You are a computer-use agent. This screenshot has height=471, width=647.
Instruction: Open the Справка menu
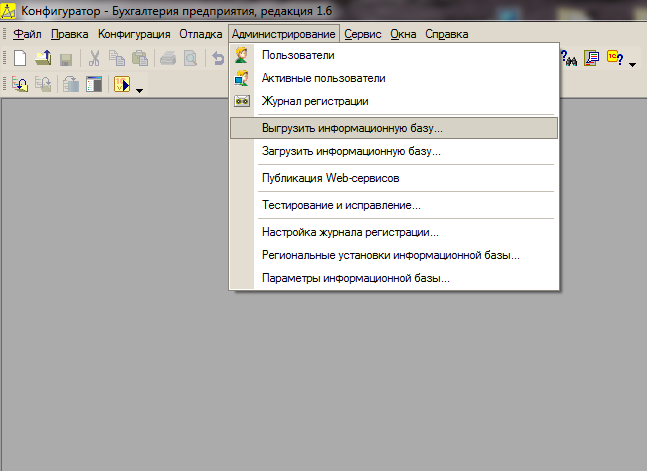click(x=446, y=34)
